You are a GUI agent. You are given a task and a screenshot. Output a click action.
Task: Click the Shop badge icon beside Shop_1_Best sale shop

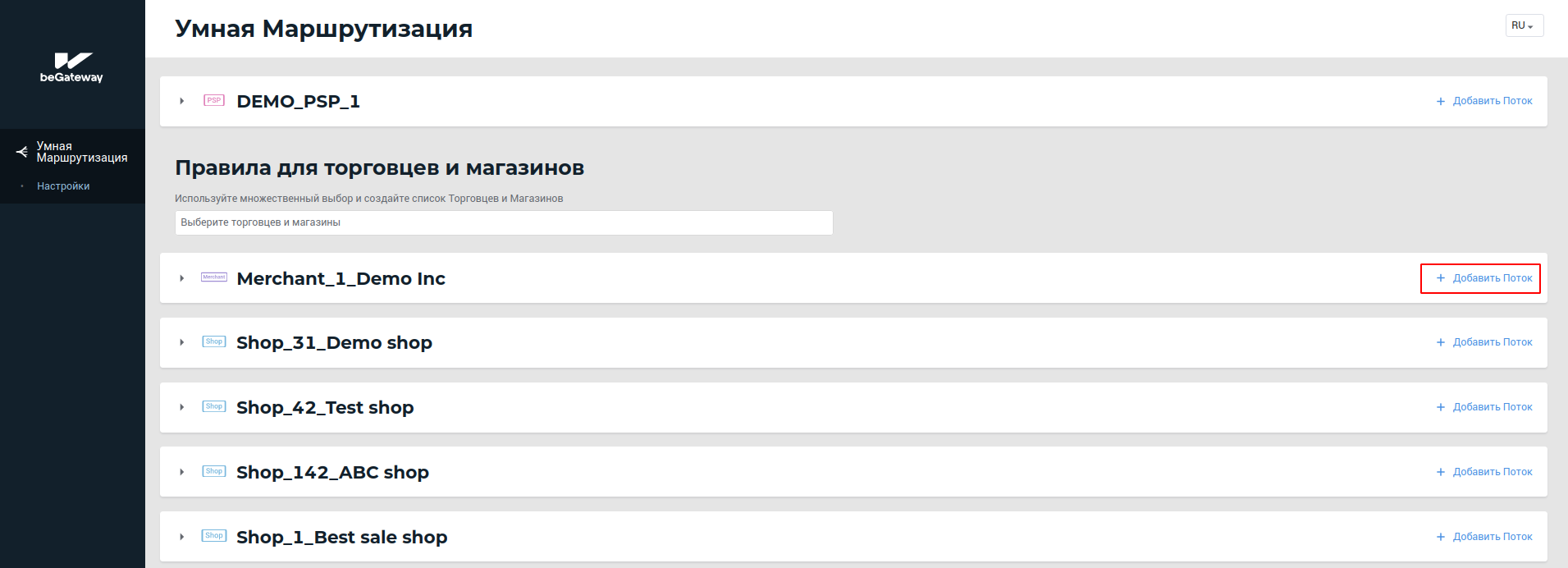tap(214, 536)
